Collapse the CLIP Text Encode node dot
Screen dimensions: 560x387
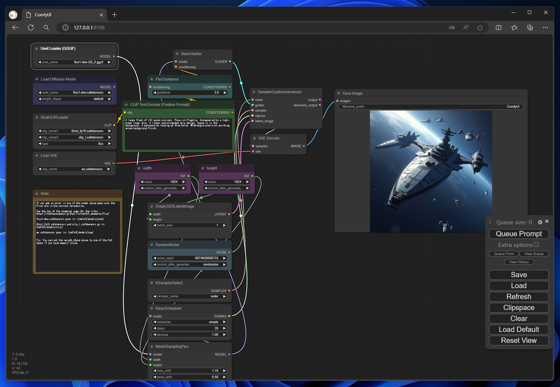point(126,105)
